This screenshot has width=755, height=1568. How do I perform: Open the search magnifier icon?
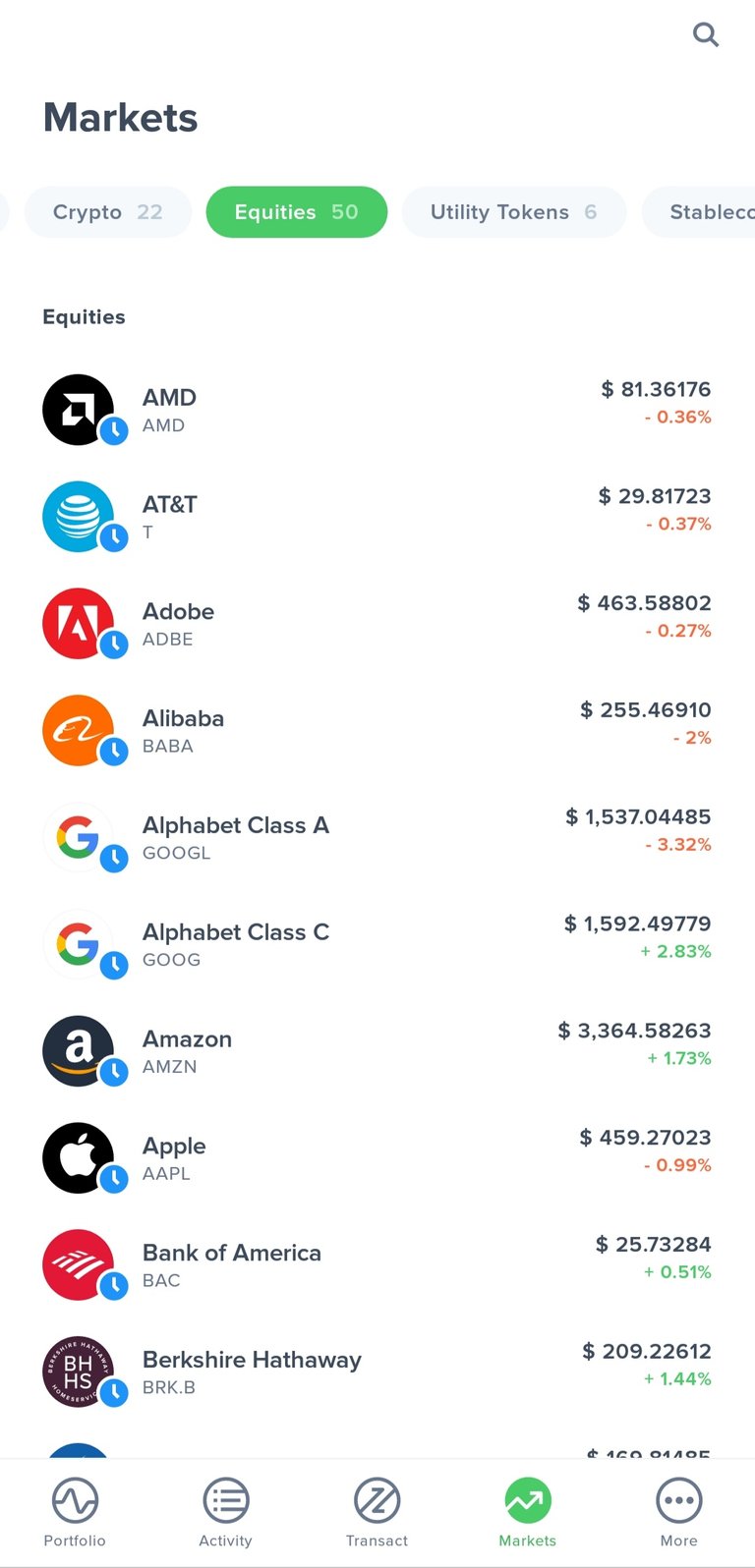(x=706, y=35)
